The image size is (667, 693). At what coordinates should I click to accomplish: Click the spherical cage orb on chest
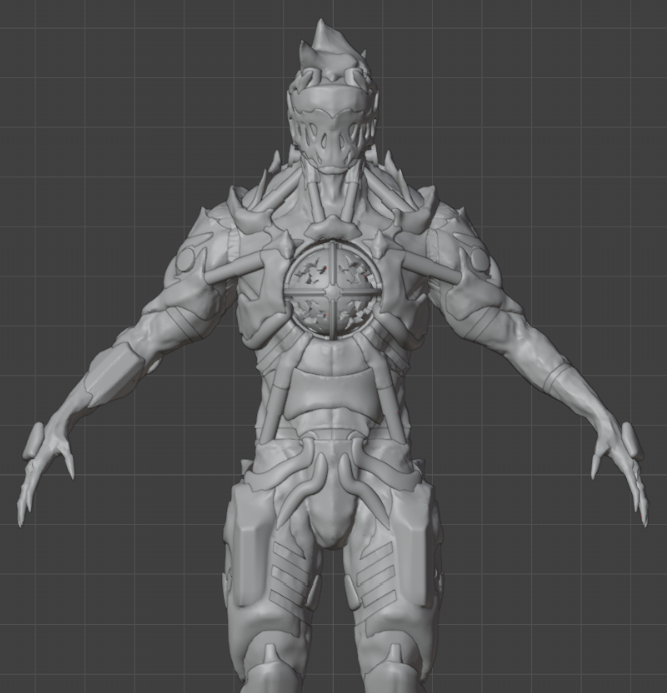332,291
